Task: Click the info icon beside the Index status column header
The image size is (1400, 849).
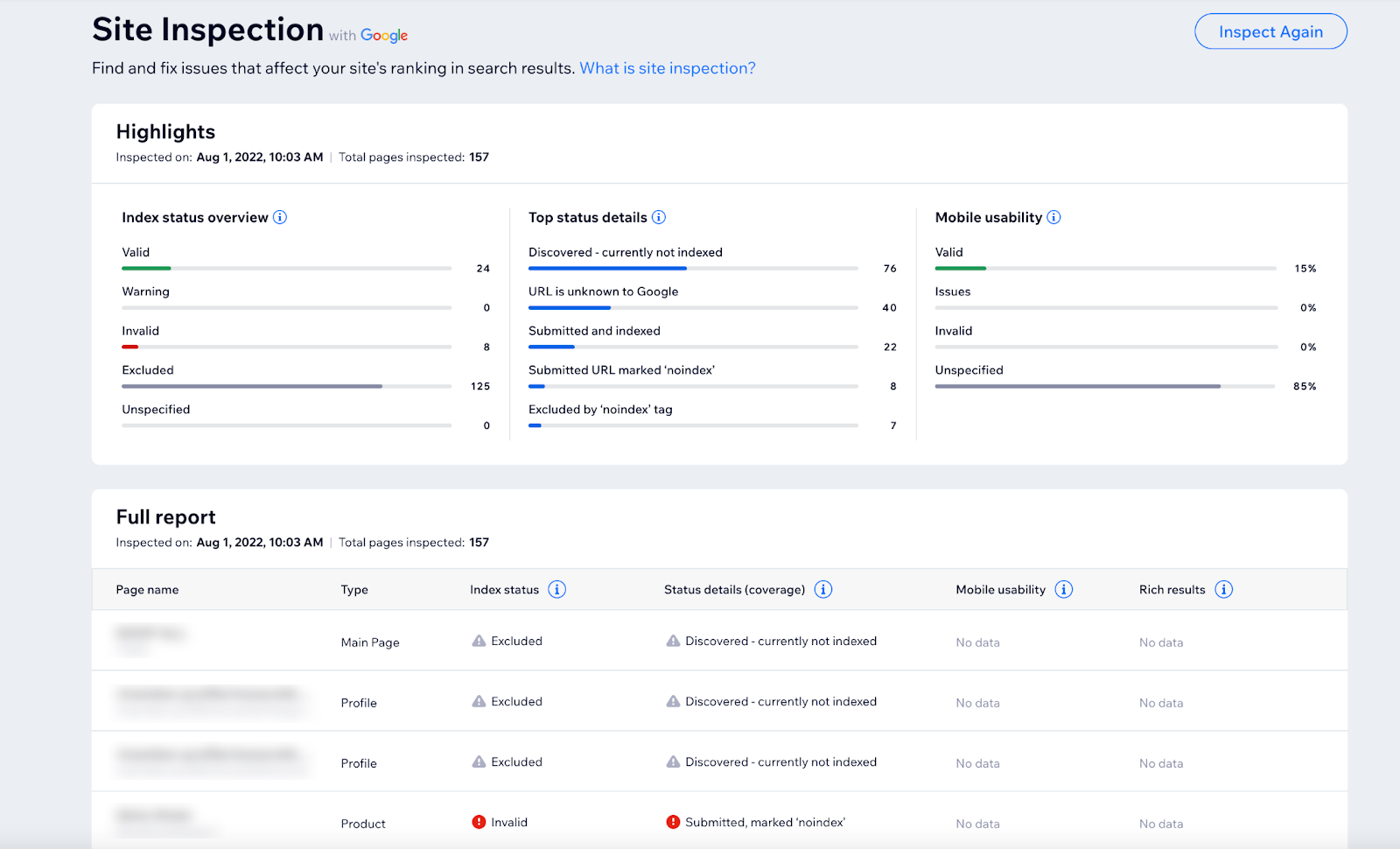Action: point(557,589)
